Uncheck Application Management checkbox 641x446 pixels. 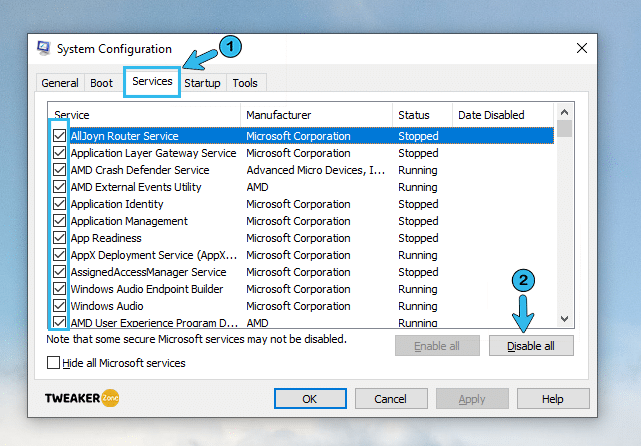pos(60,220)
